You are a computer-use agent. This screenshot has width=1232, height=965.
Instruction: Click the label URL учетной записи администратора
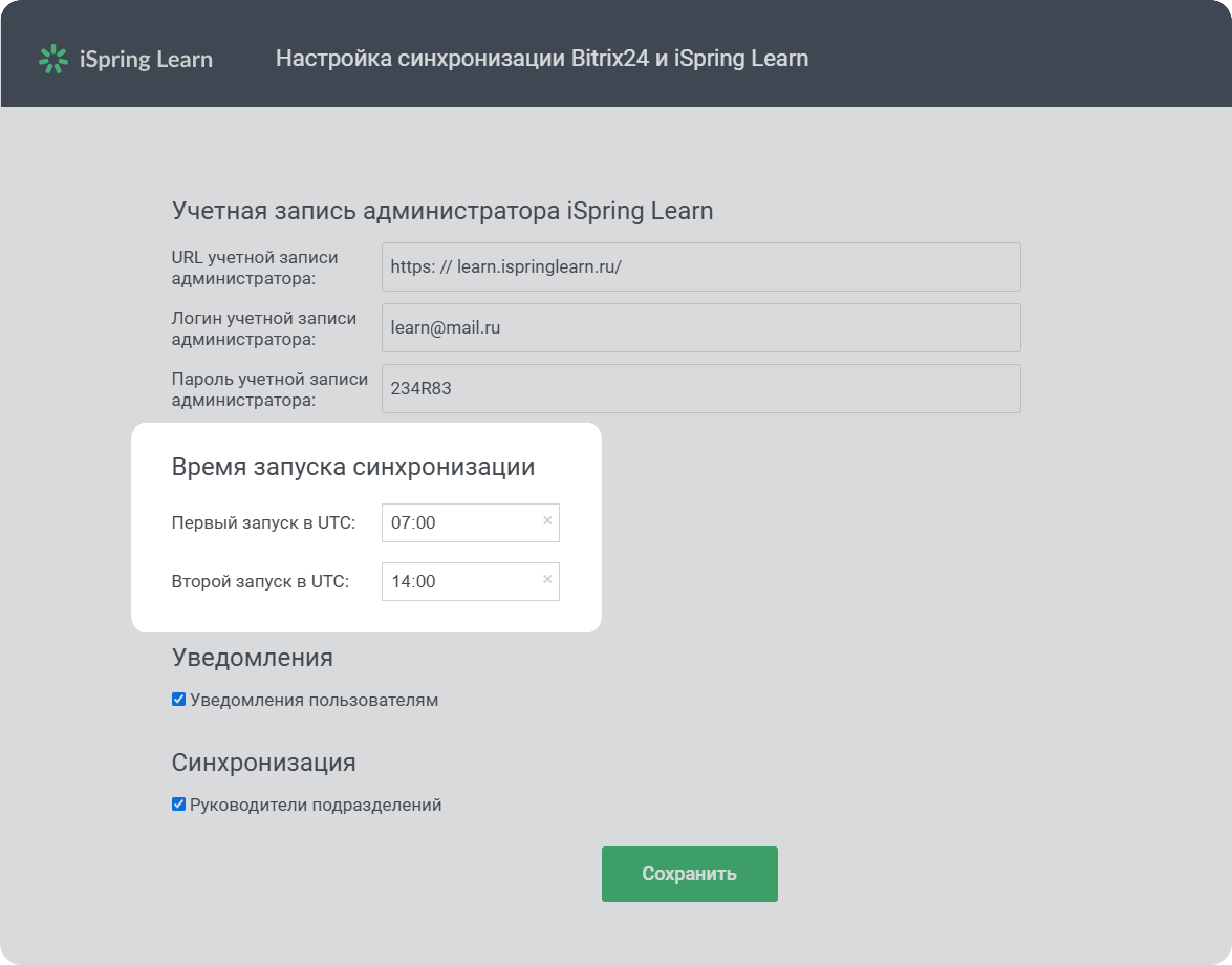tap(255, 267)
